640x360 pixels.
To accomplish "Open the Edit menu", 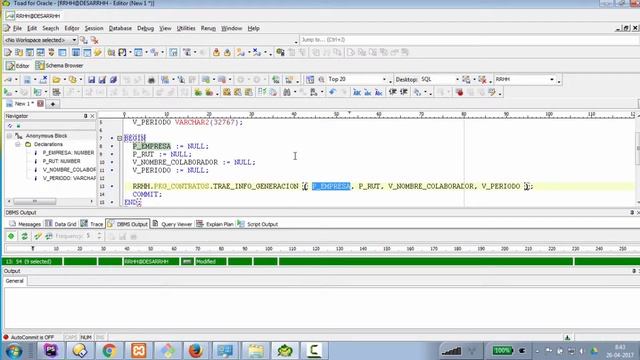I will pos(32,28).
